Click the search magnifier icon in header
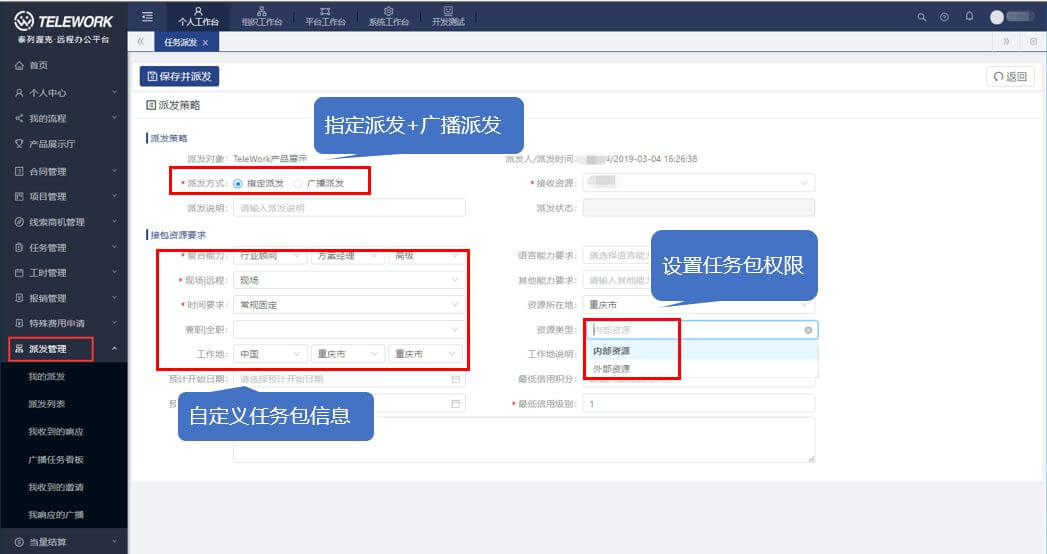The height and width of the screenshot is (554, 1047). [922, 17]
